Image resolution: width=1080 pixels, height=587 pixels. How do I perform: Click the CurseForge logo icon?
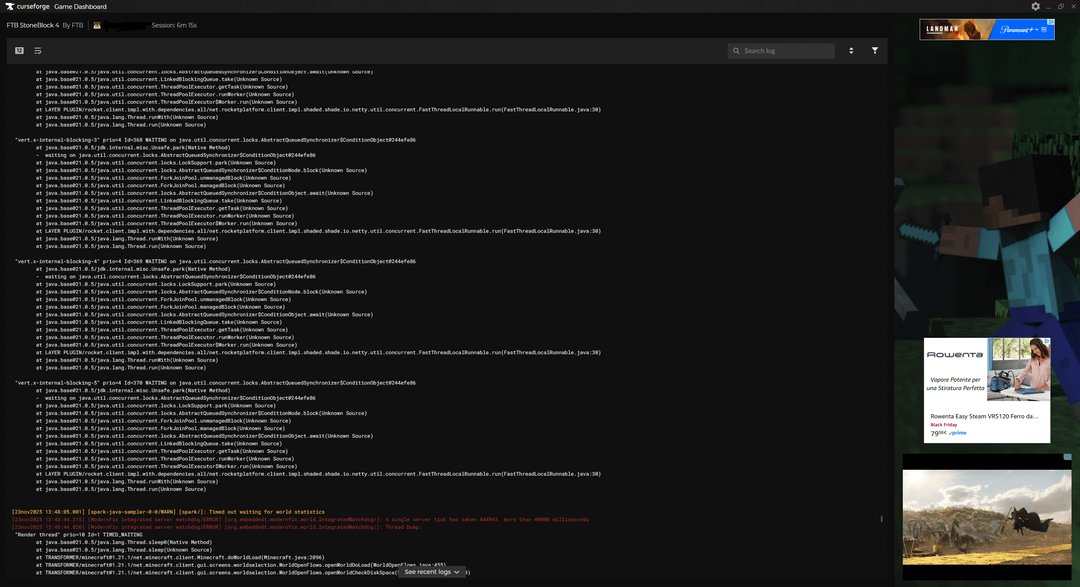(9, 6)
